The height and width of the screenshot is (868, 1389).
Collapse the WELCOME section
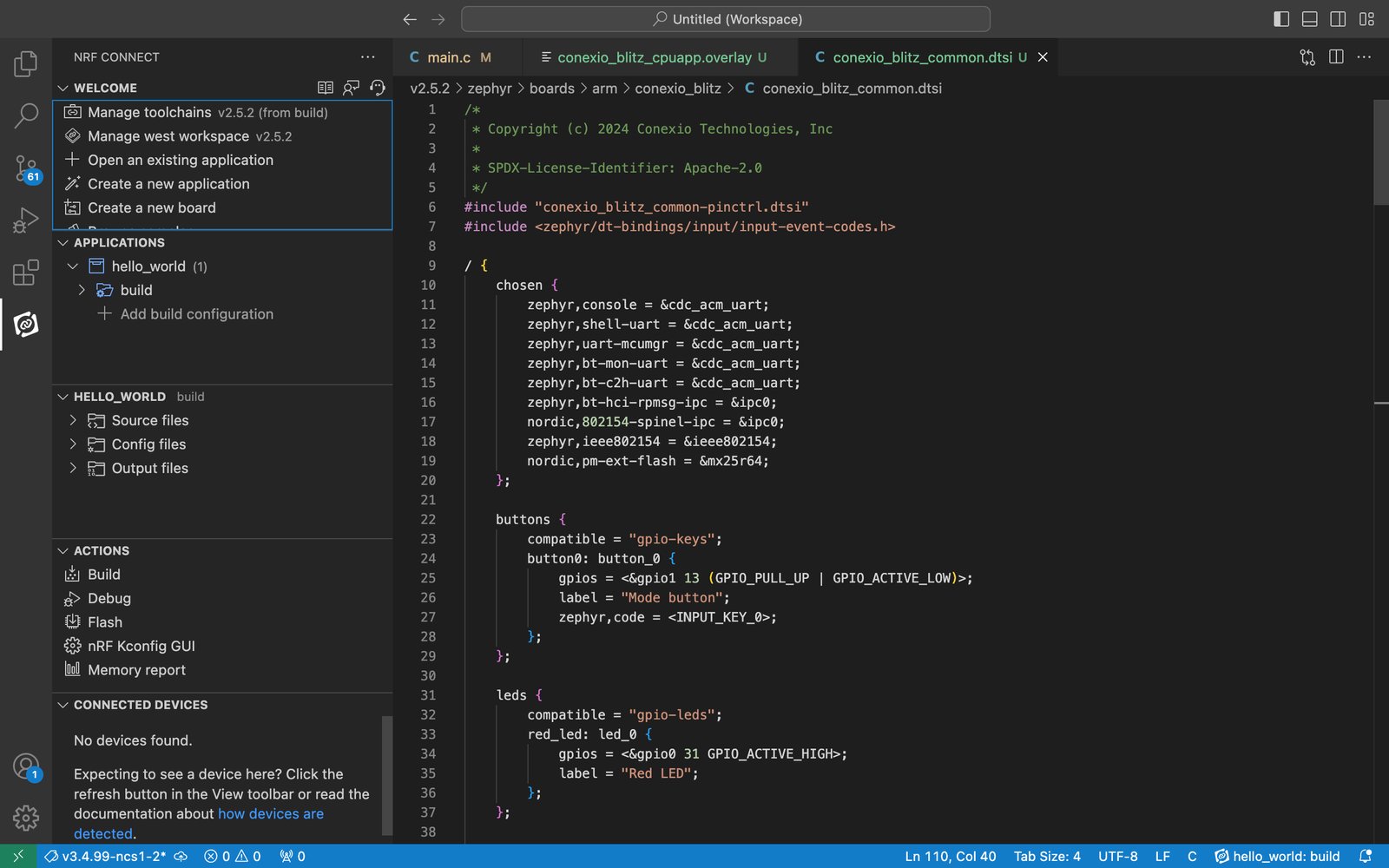pos(63,88)
